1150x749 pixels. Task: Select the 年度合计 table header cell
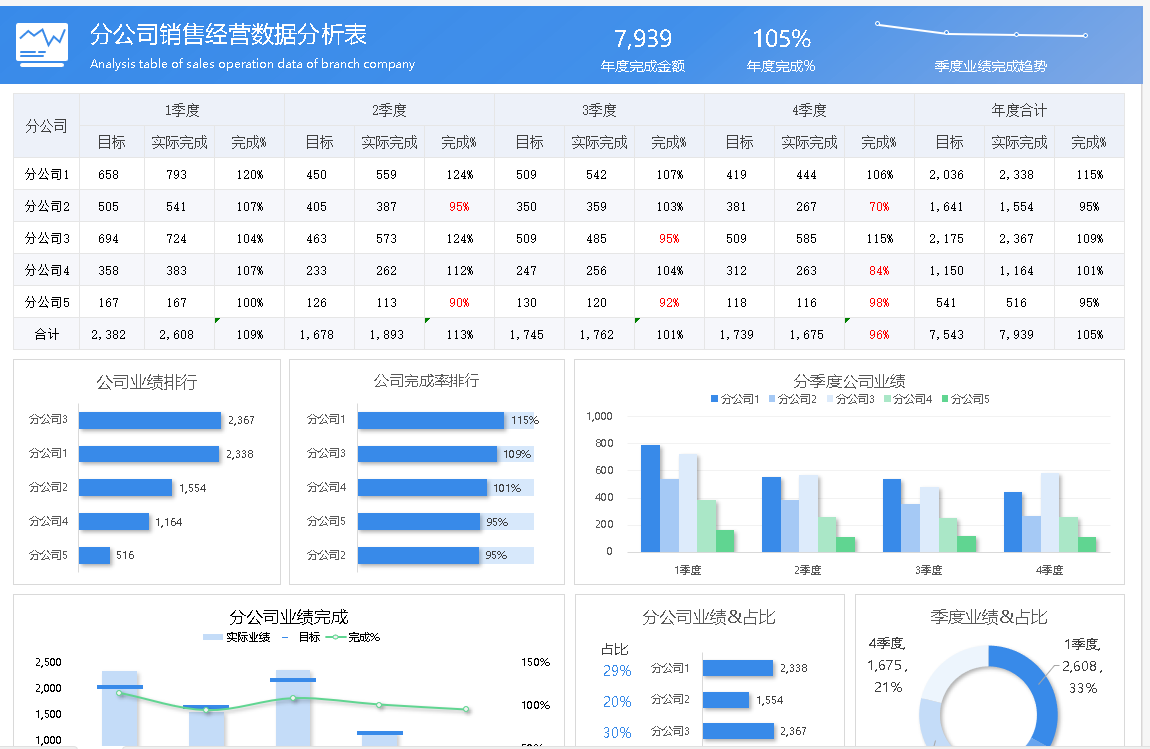(x=1019, y=110)
